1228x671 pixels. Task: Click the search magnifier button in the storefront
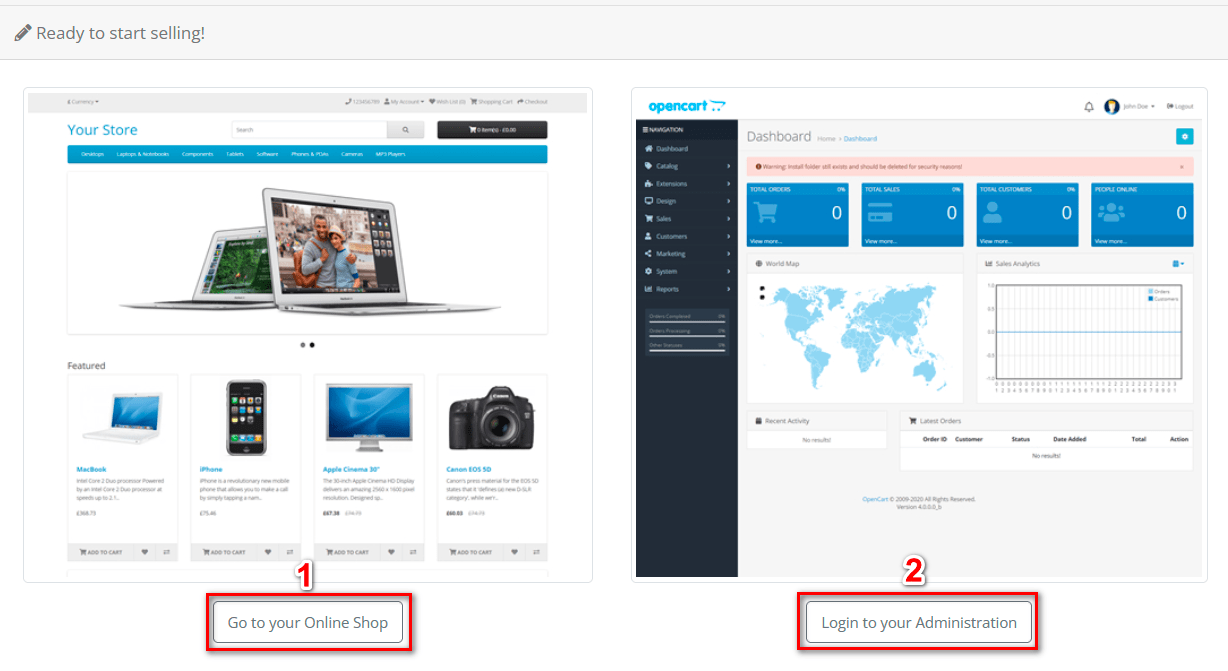[x=405, y=130]
